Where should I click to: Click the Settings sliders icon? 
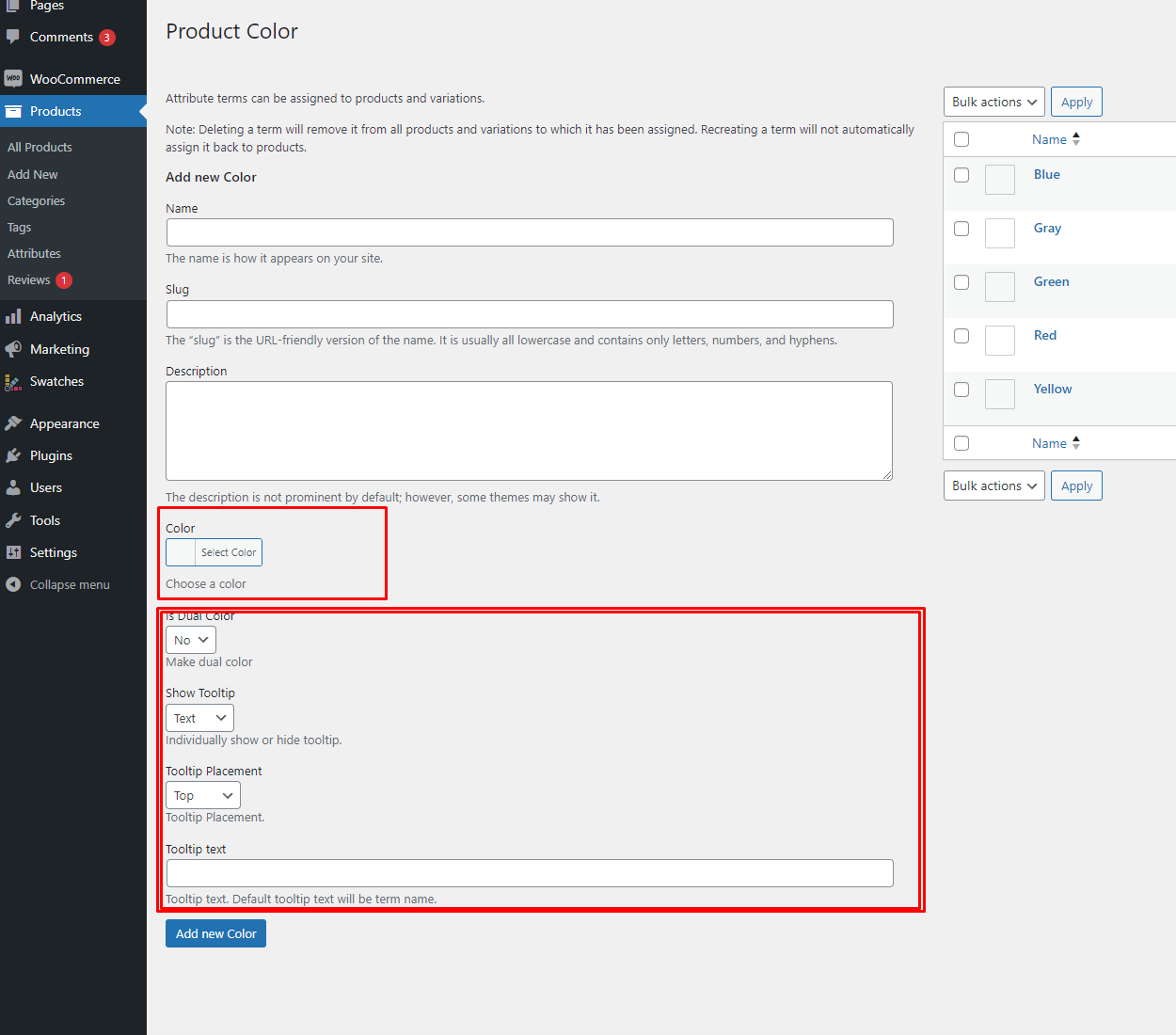(x=13, y=552)
